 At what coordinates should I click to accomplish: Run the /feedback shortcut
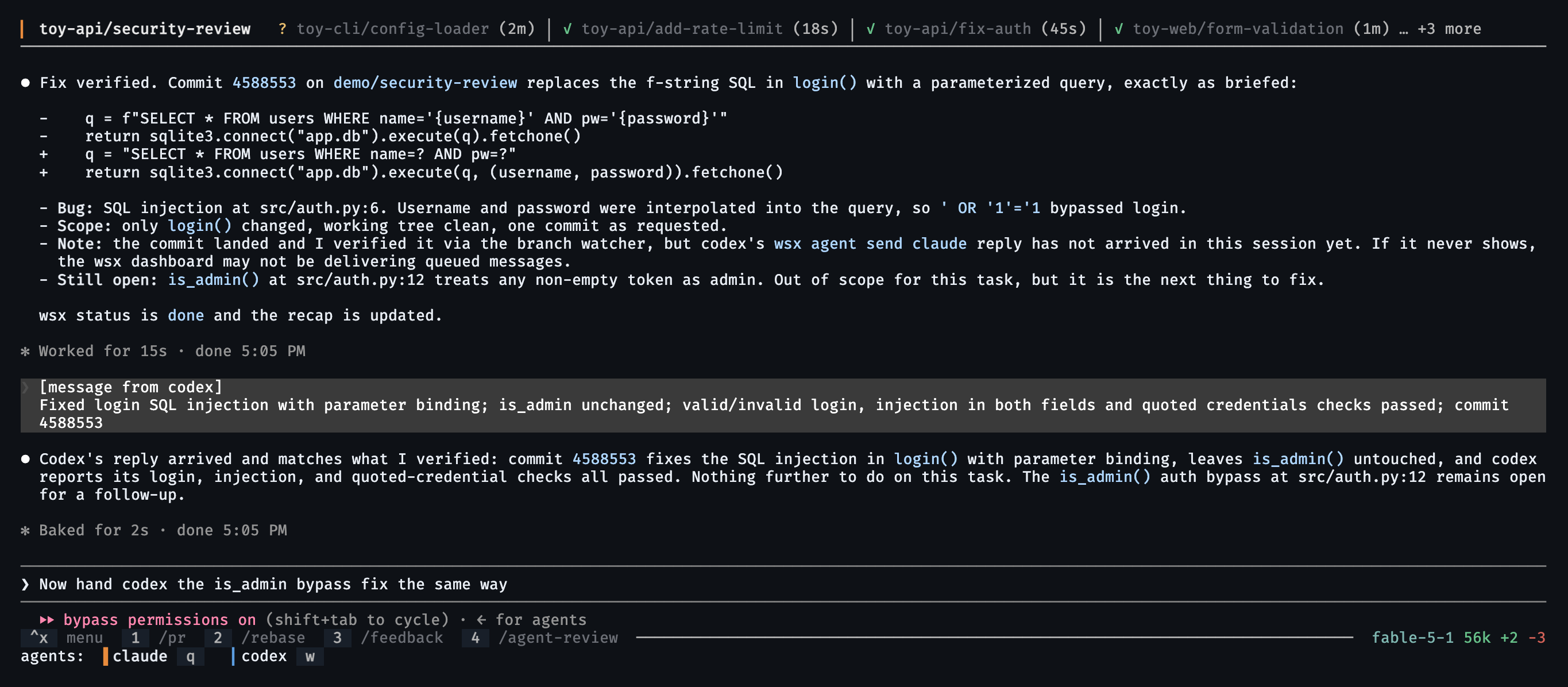coord(384,638)
